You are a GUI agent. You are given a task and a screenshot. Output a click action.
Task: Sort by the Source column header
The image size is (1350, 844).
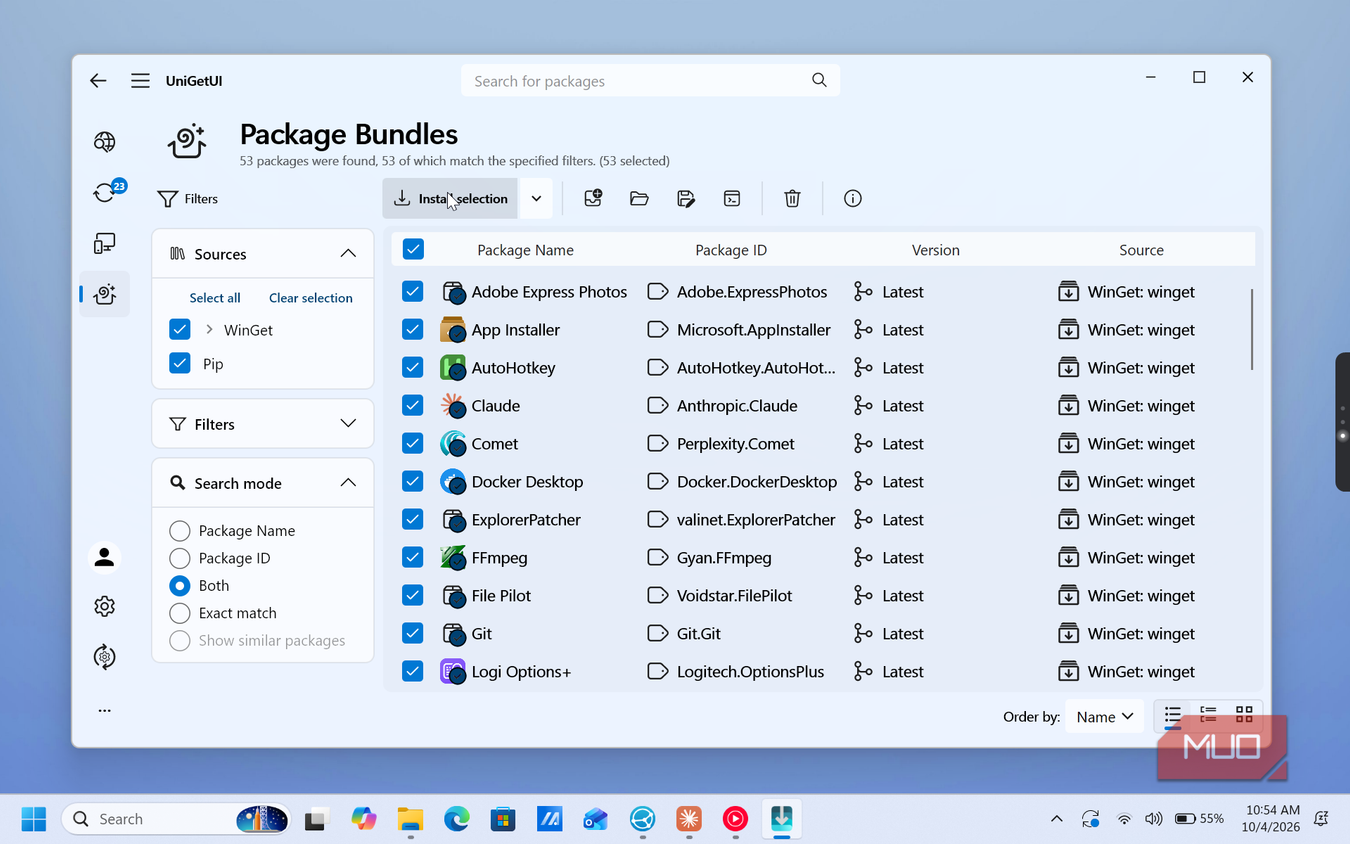pos(1141,250)
